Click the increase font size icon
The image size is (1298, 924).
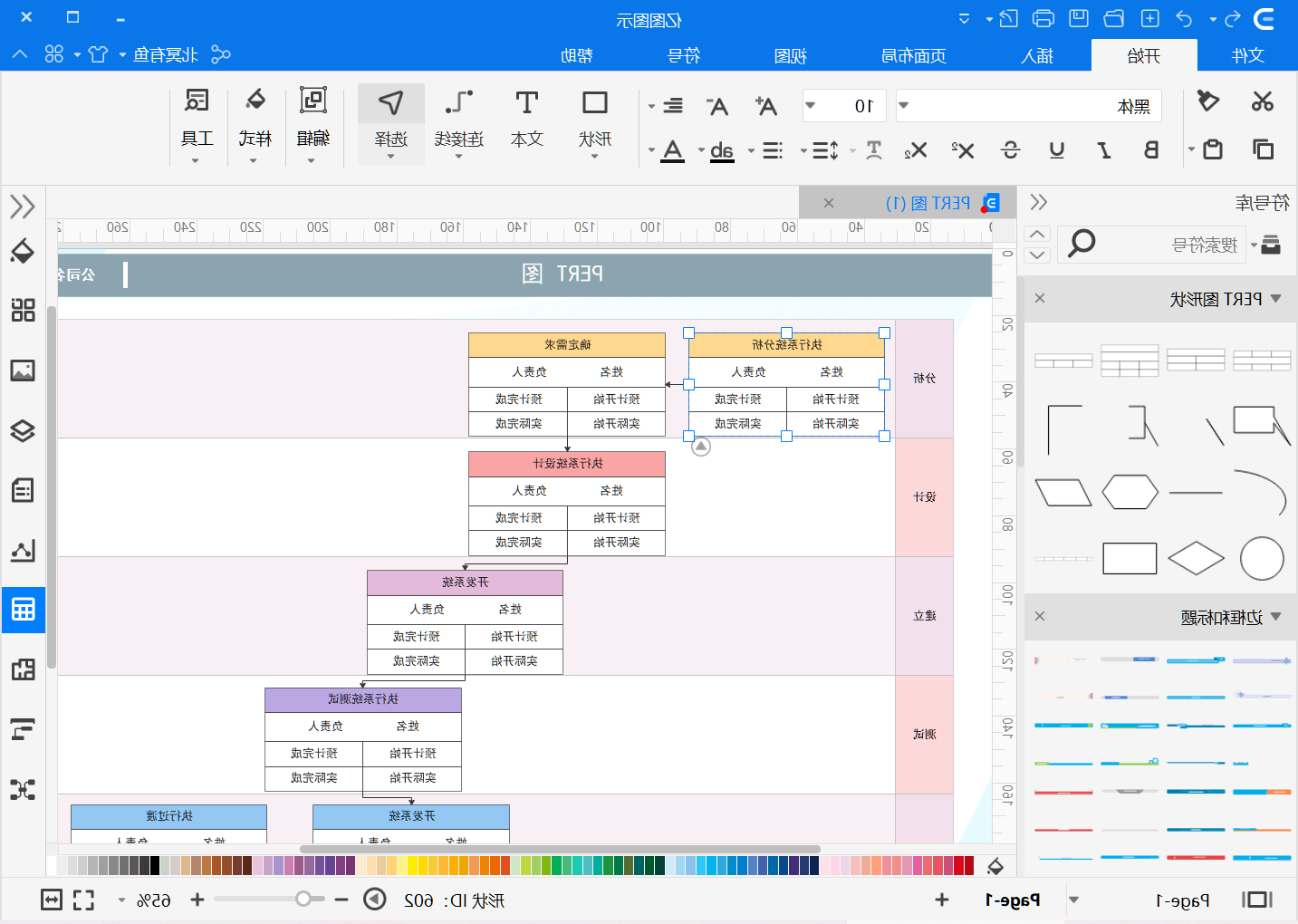(x=766, y=106)
